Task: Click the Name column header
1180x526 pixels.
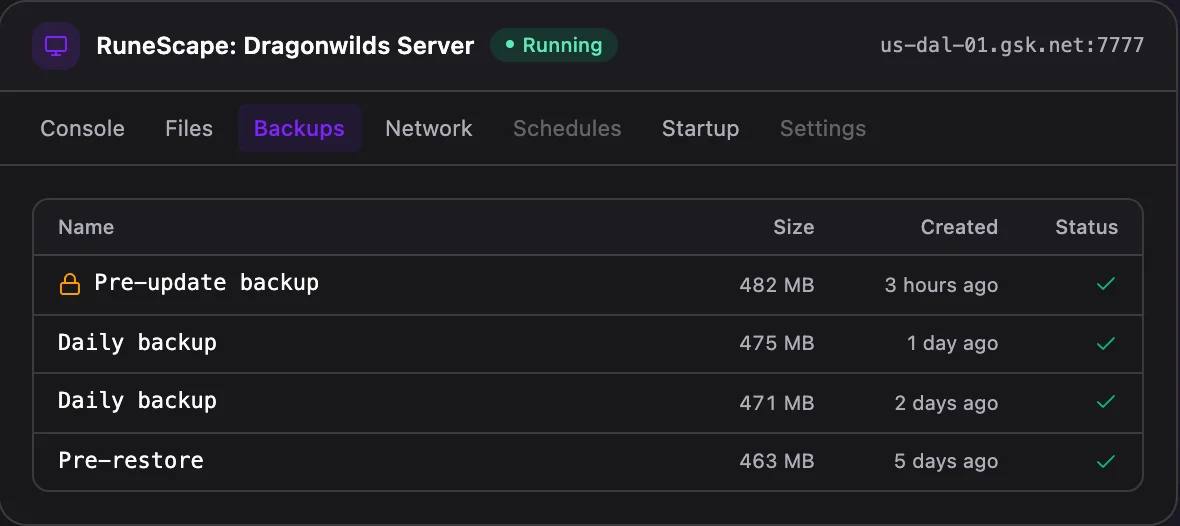Action: tap(86, 227)
